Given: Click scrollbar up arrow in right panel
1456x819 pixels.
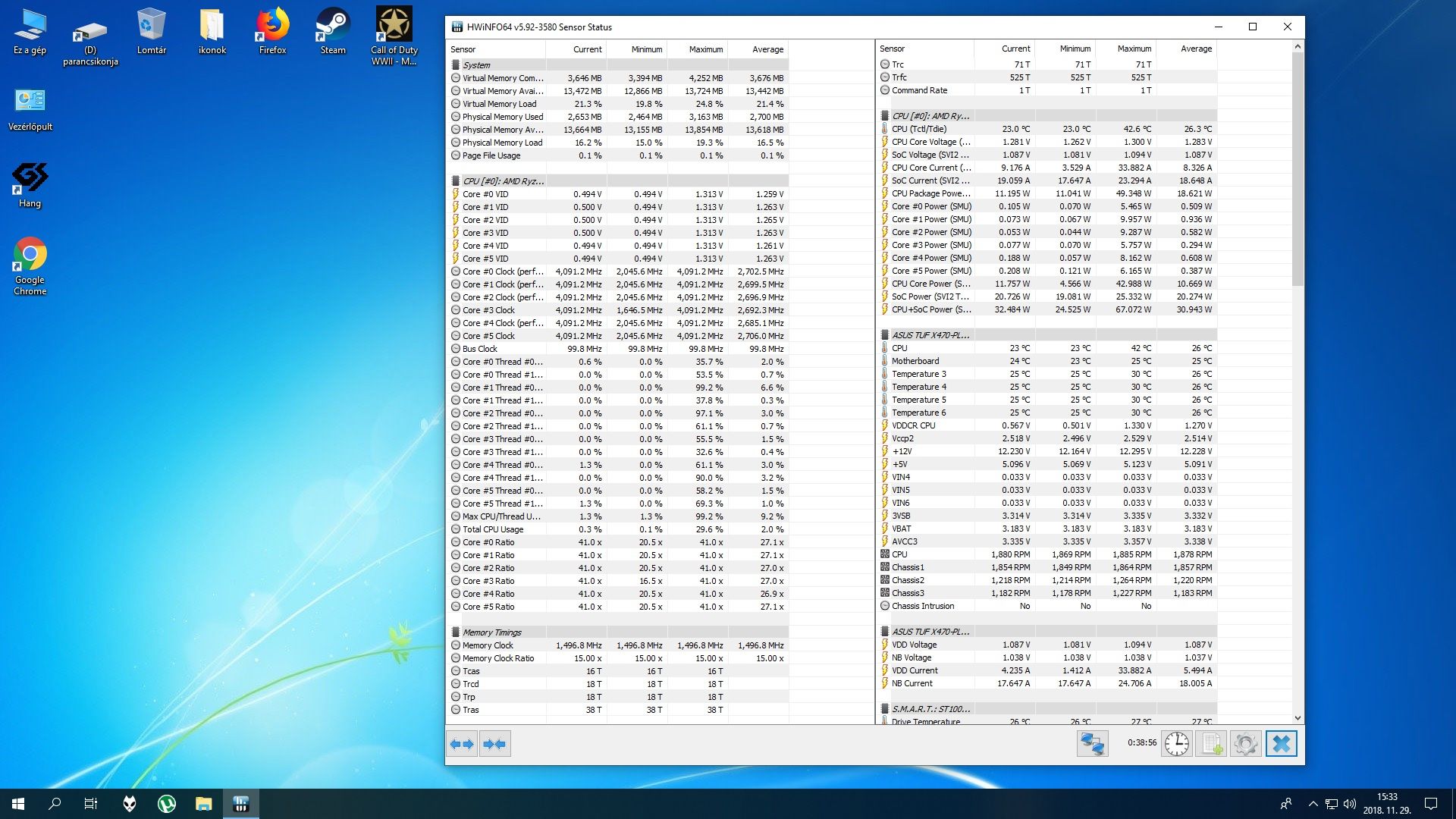Looking at the screenshot, I should click(x=1298, y=46).
